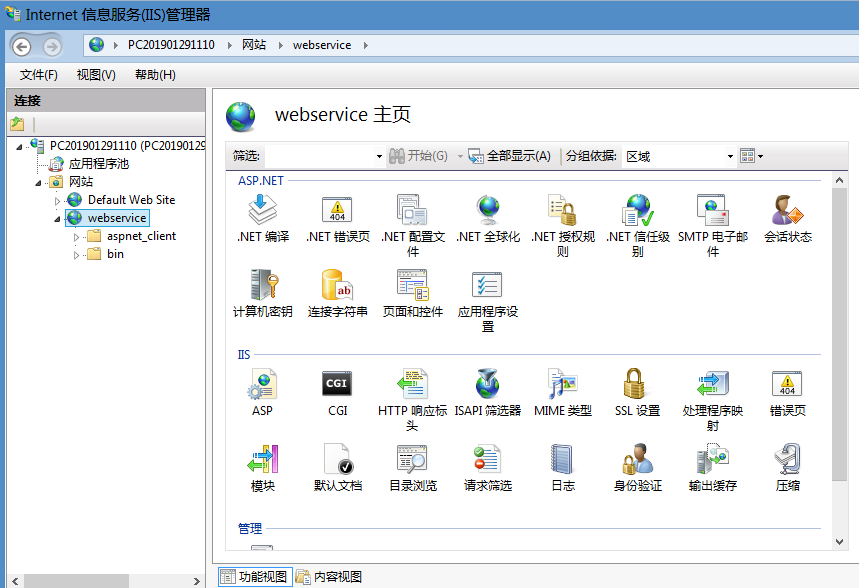Screen dimensions: 859x588
Task: Open the 输出缓存 feature
Action: click(713, 468)
